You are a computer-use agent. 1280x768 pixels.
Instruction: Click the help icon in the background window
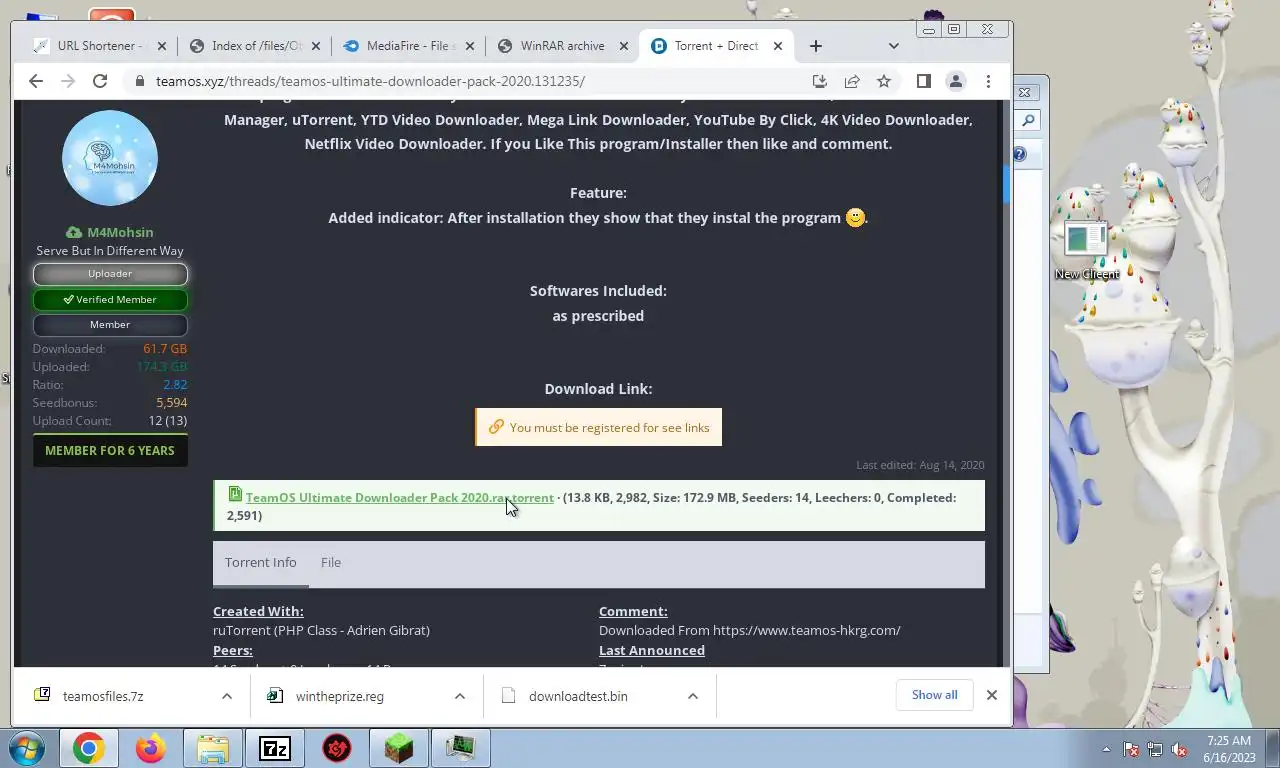[1019, 154]
